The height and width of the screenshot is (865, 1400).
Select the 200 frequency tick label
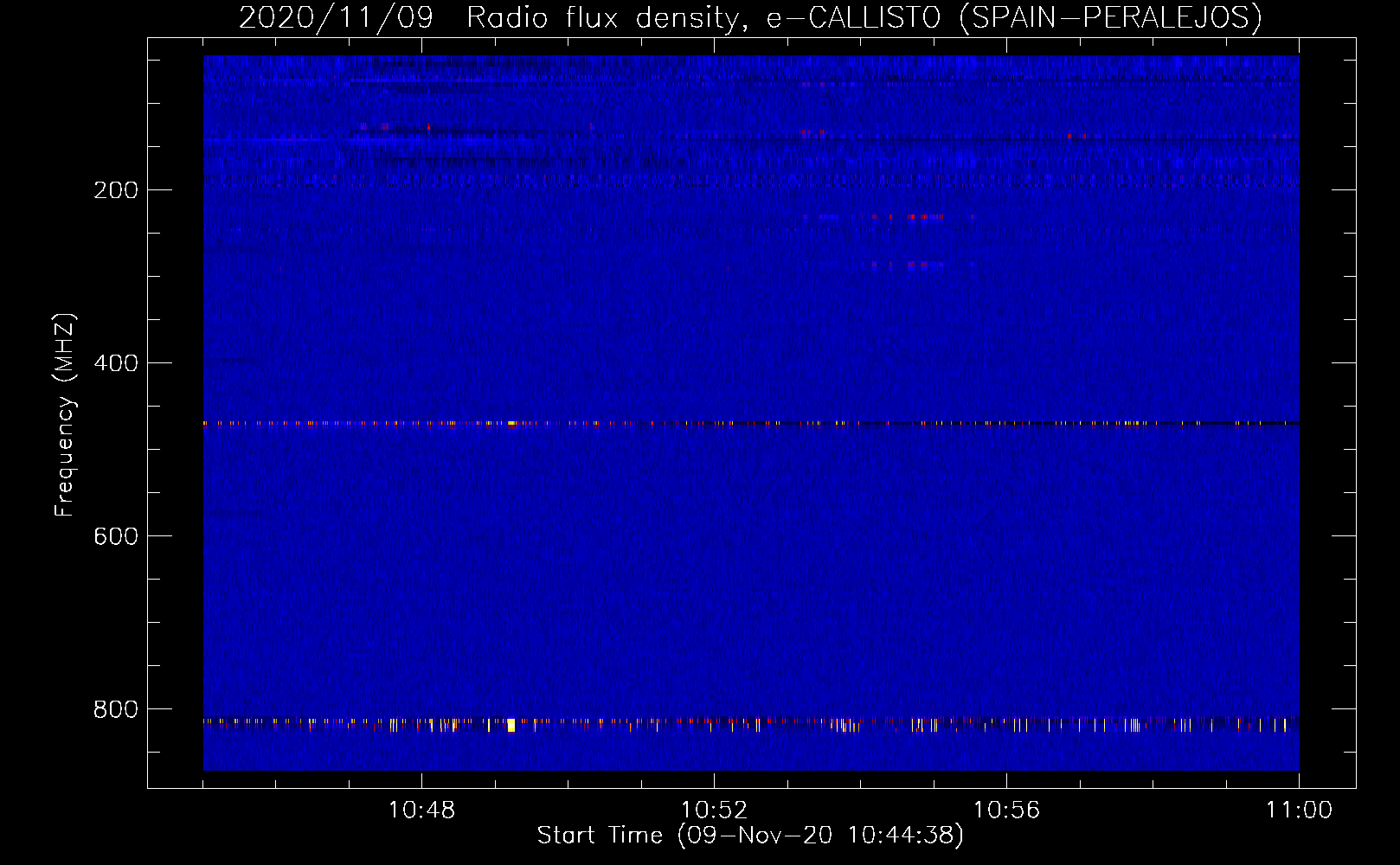pos(116,190)
